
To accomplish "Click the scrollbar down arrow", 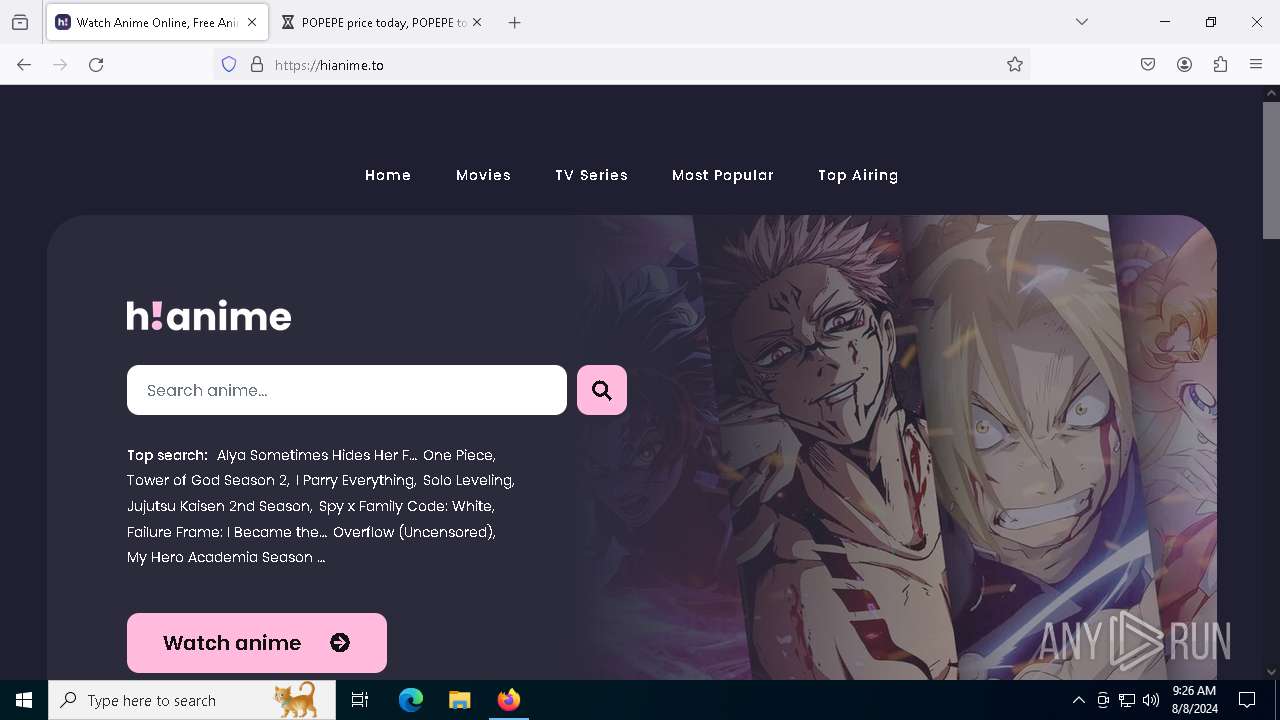I will (1271, 672).
